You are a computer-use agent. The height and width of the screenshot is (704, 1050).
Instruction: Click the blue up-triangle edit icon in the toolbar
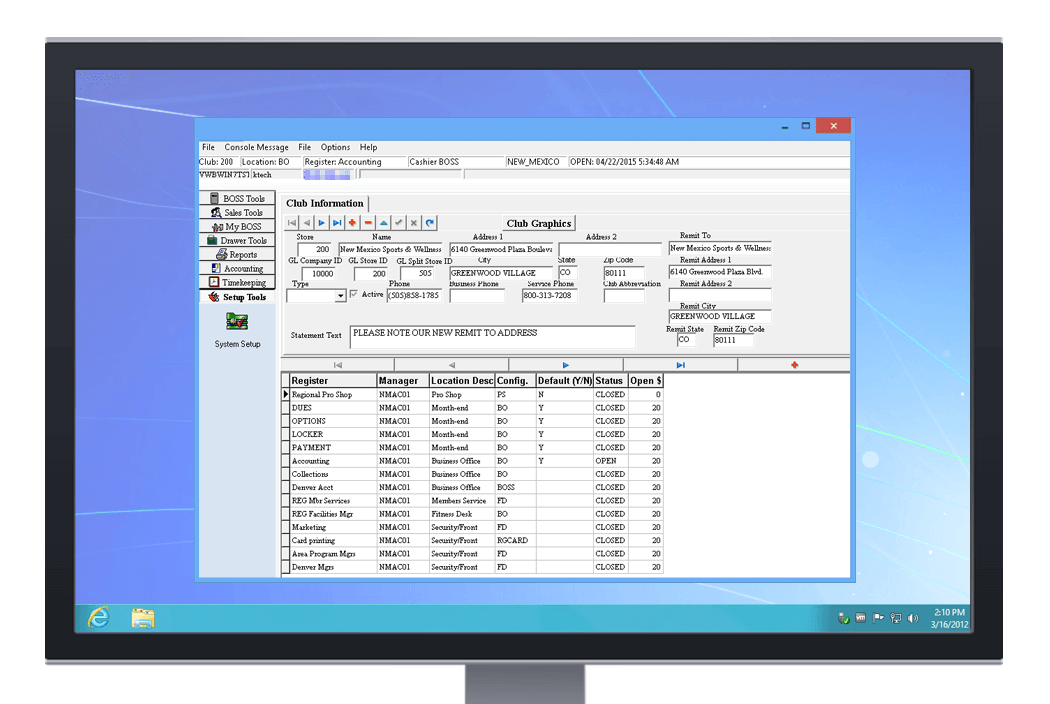click(x=383, y=222)
